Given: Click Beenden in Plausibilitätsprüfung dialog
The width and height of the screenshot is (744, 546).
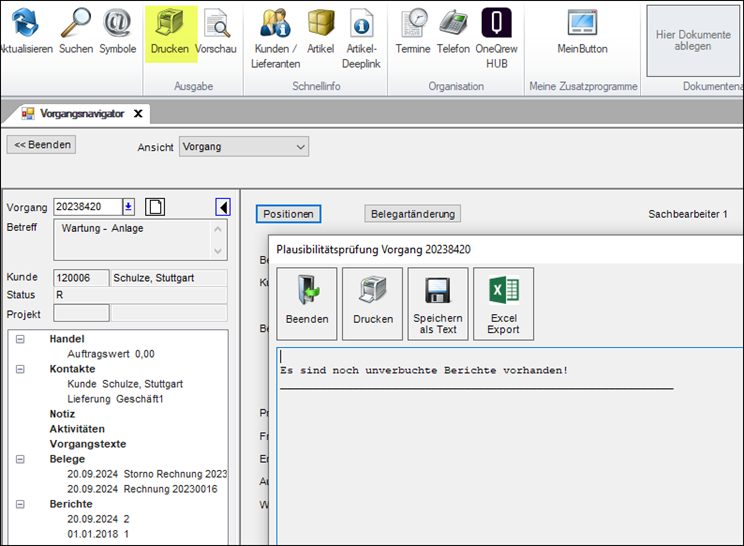Looking at the screenshot, I should 307,304.
